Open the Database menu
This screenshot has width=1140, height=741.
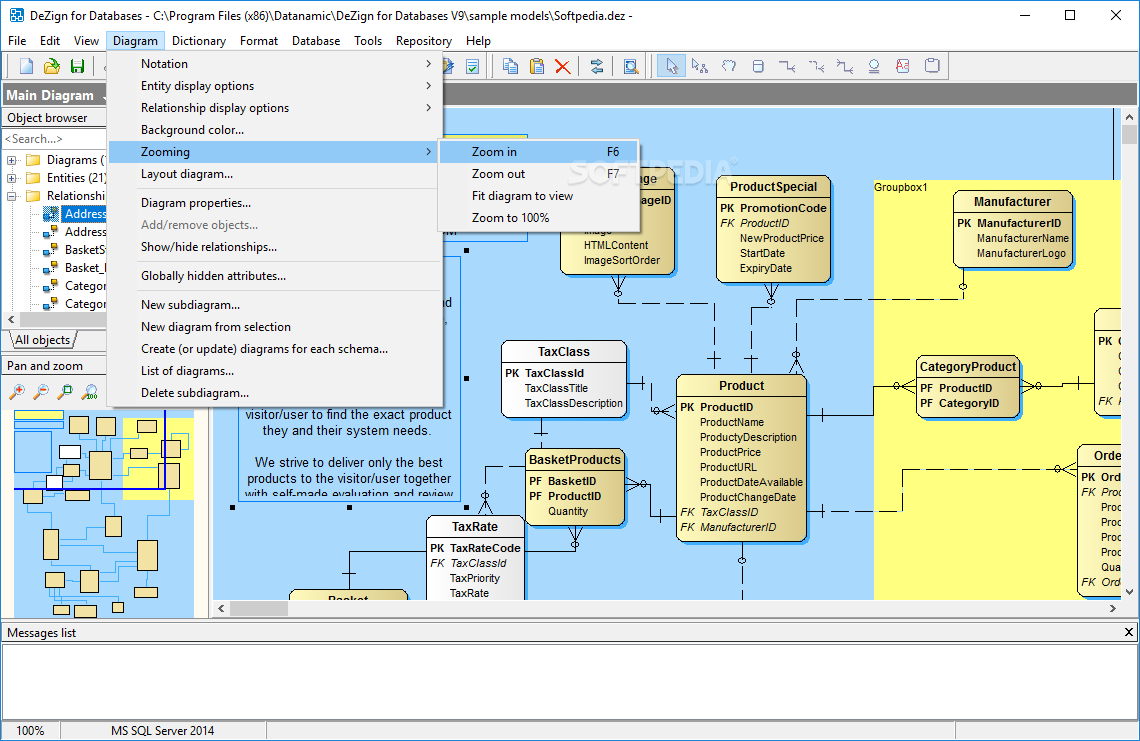pos(316,41)
